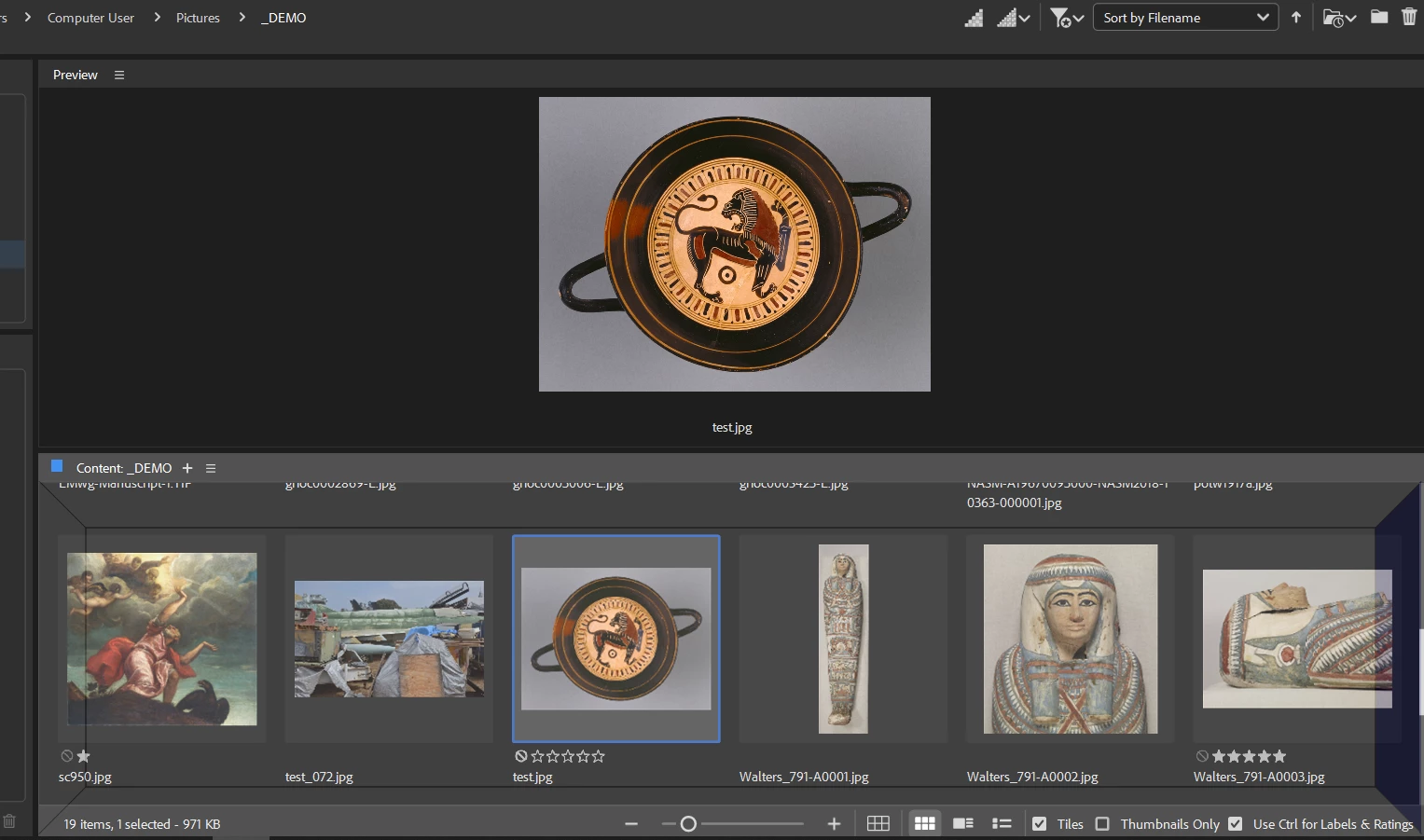Set test.jpg rating to two stars
1424x840 pixels.
[x=552, y=756]
